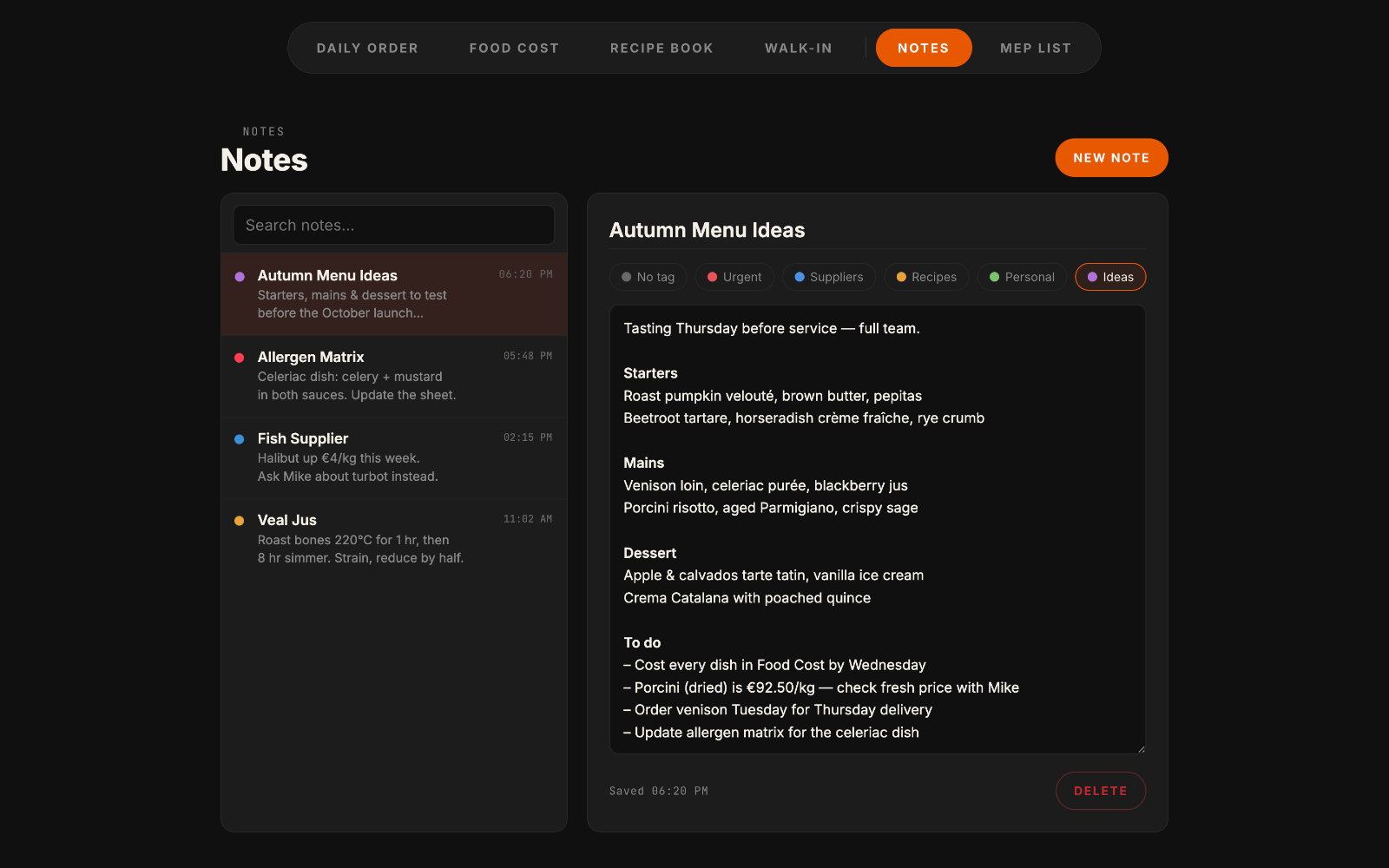Go to the Recipe Book tab
Screen dimensions: 1389x868
[662, 48]
